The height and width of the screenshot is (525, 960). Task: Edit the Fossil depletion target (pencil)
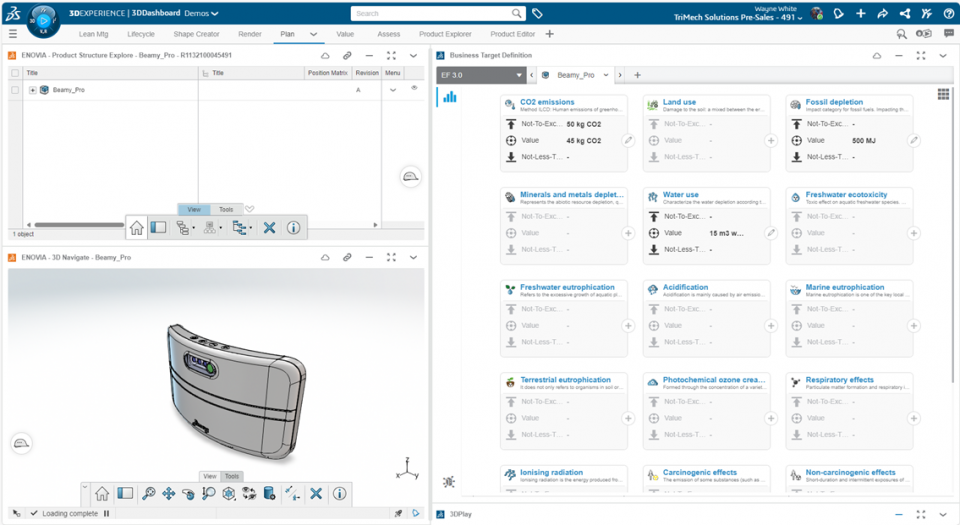(x=913, y=140)
